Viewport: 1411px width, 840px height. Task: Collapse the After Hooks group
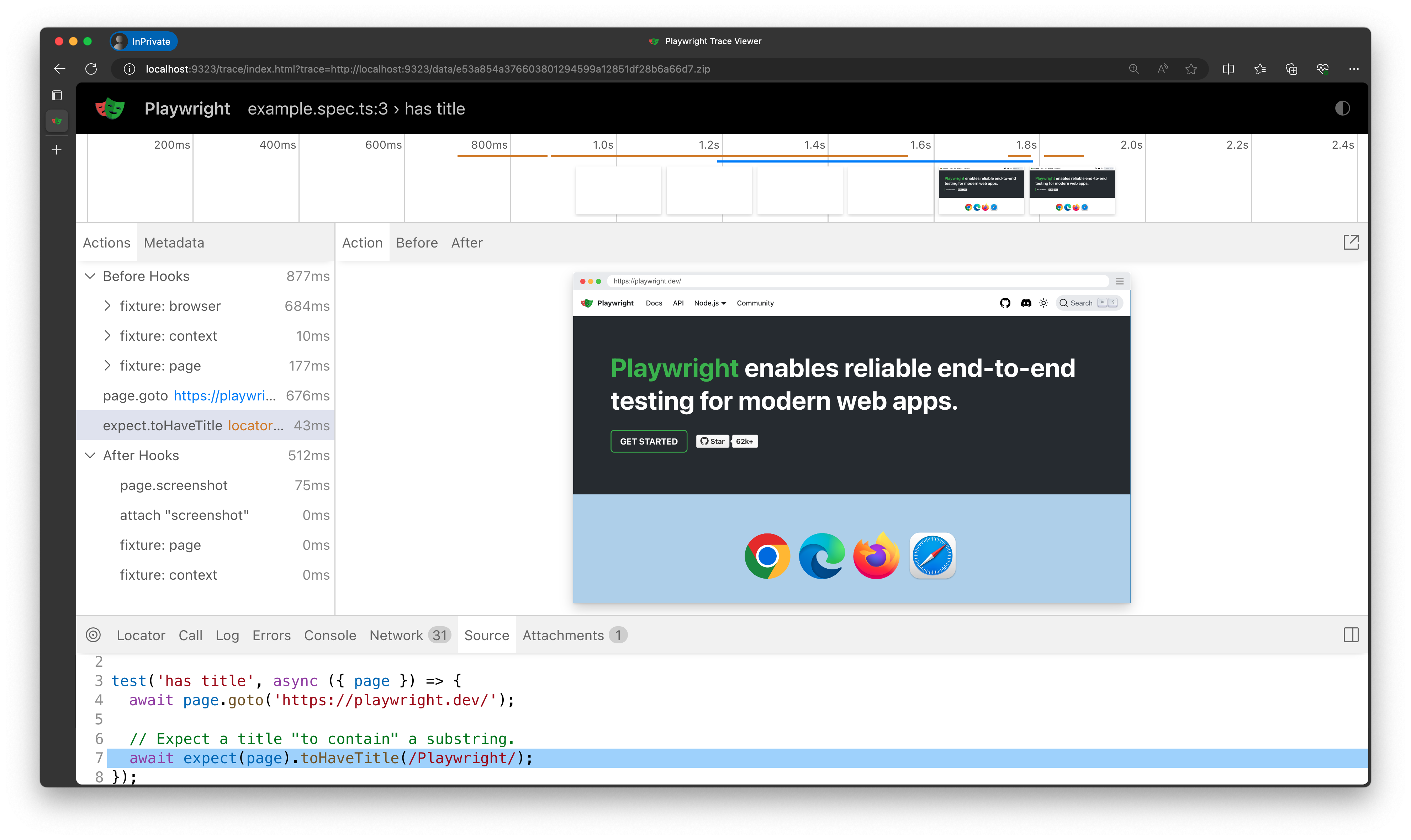tap(90, 456)
